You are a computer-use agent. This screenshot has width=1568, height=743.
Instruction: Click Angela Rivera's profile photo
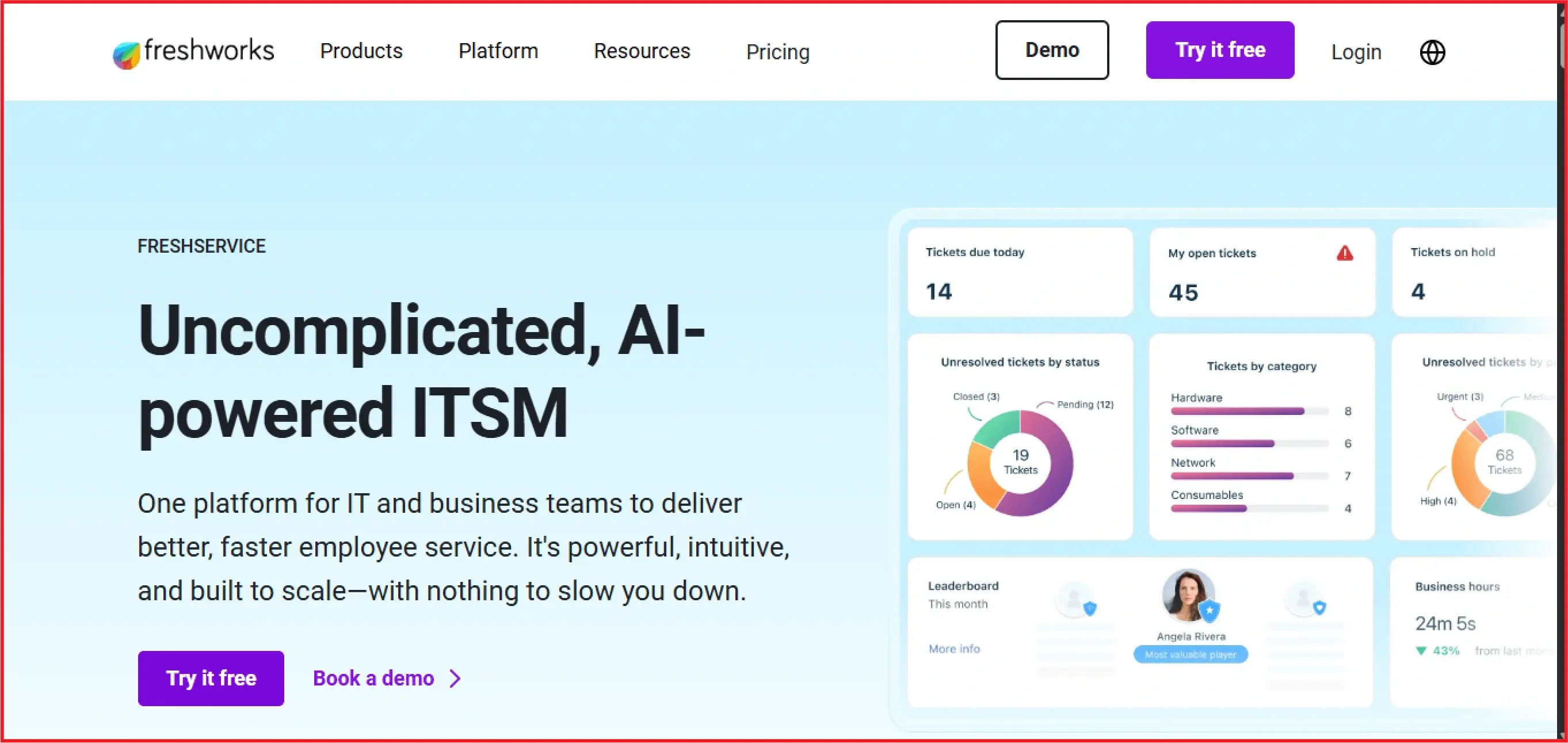coord(1189,595)
